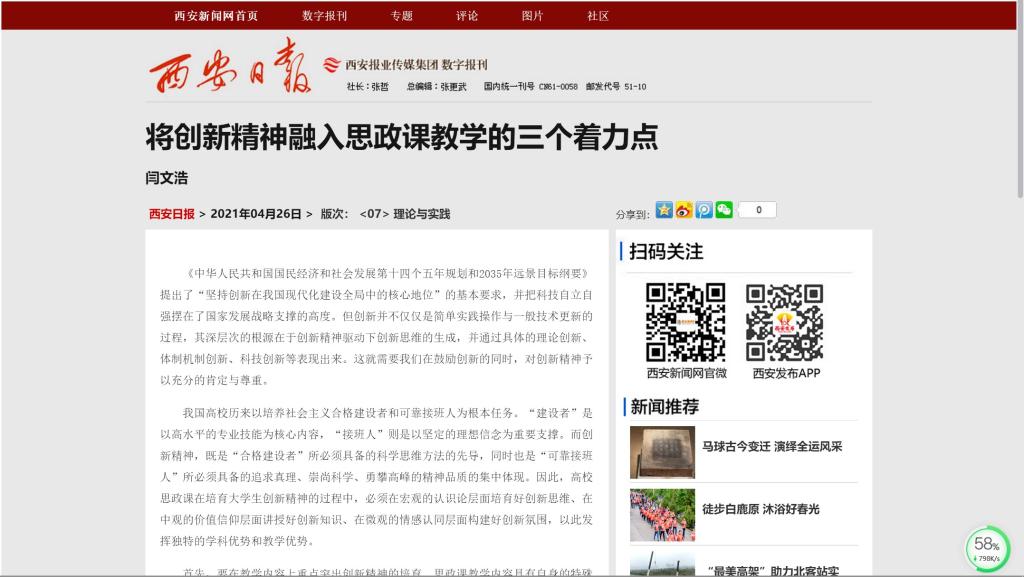The image size is (1024, 577).
Task: Click the green 58% speed indicator widget
Action: [987, 548]
